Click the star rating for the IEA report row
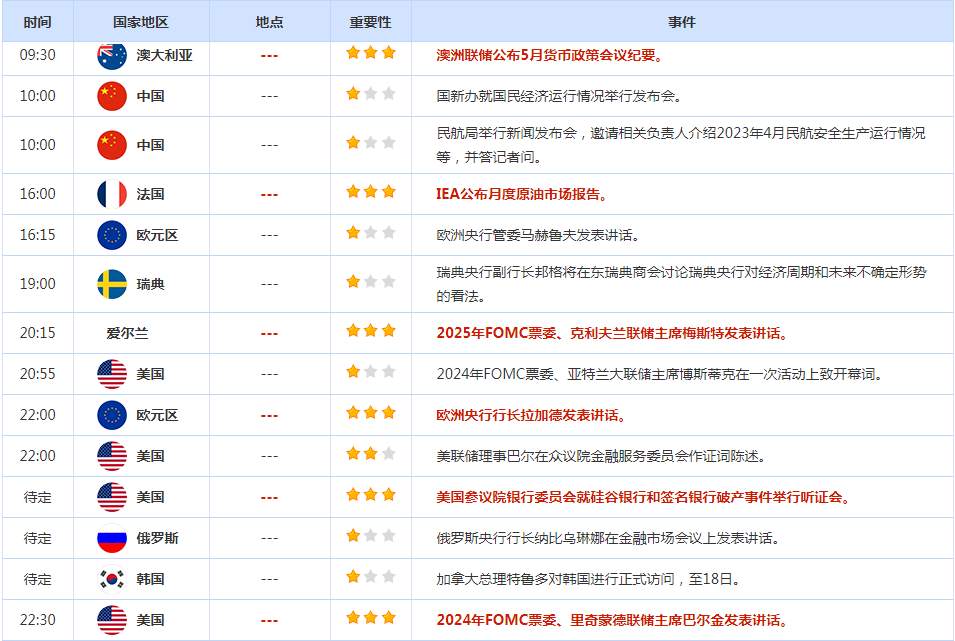Viewport: 955px width, 641px height. tap(371, 191)
